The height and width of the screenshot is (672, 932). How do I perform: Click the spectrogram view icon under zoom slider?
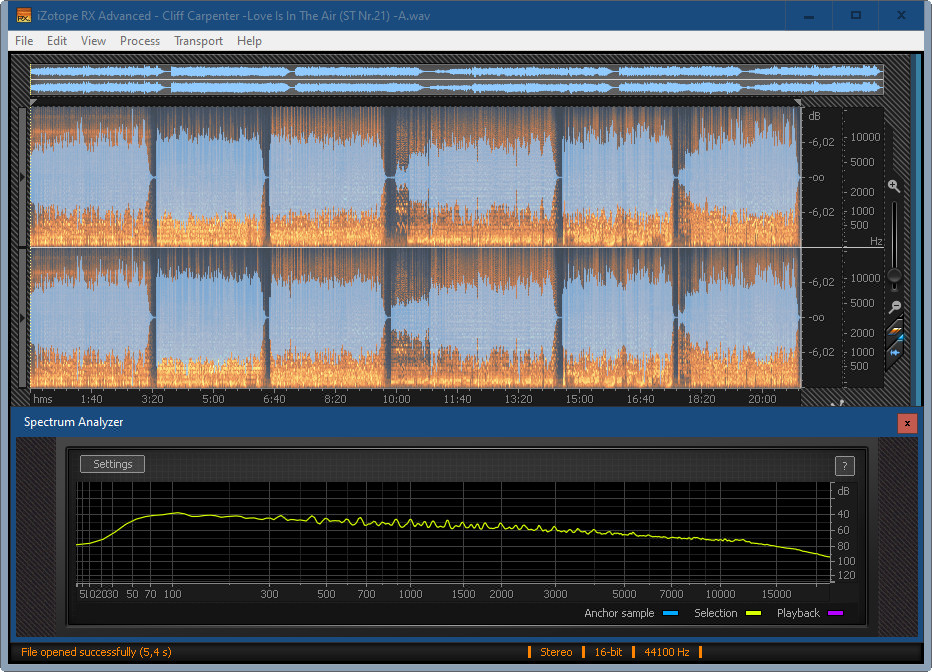[x=895, y=330]
